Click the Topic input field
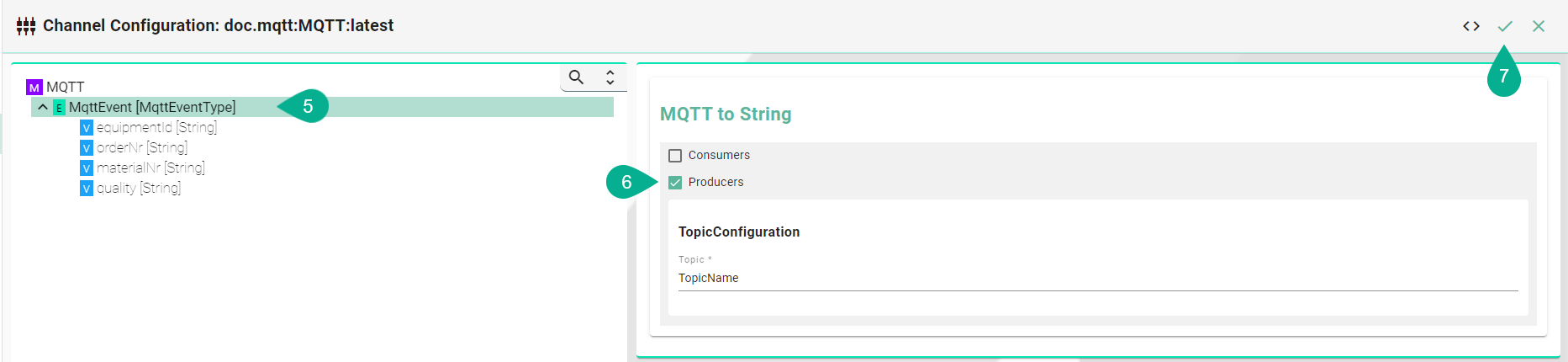 1097,278
